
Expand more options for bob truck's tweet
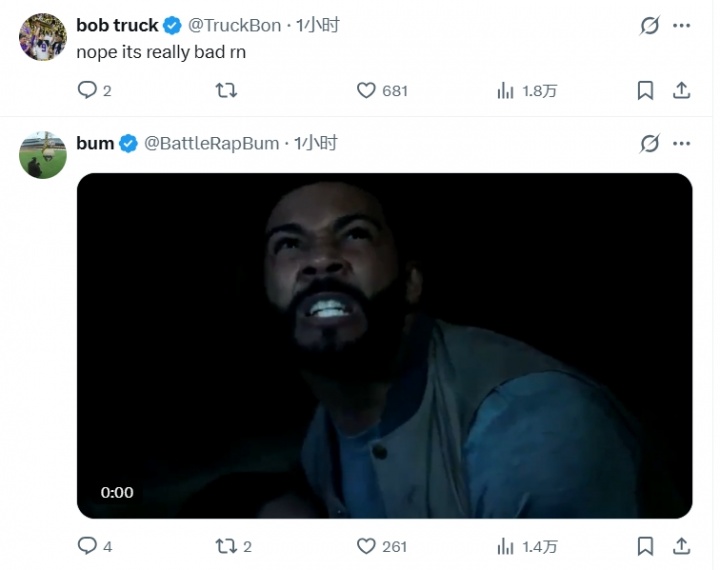coord(681,25)
